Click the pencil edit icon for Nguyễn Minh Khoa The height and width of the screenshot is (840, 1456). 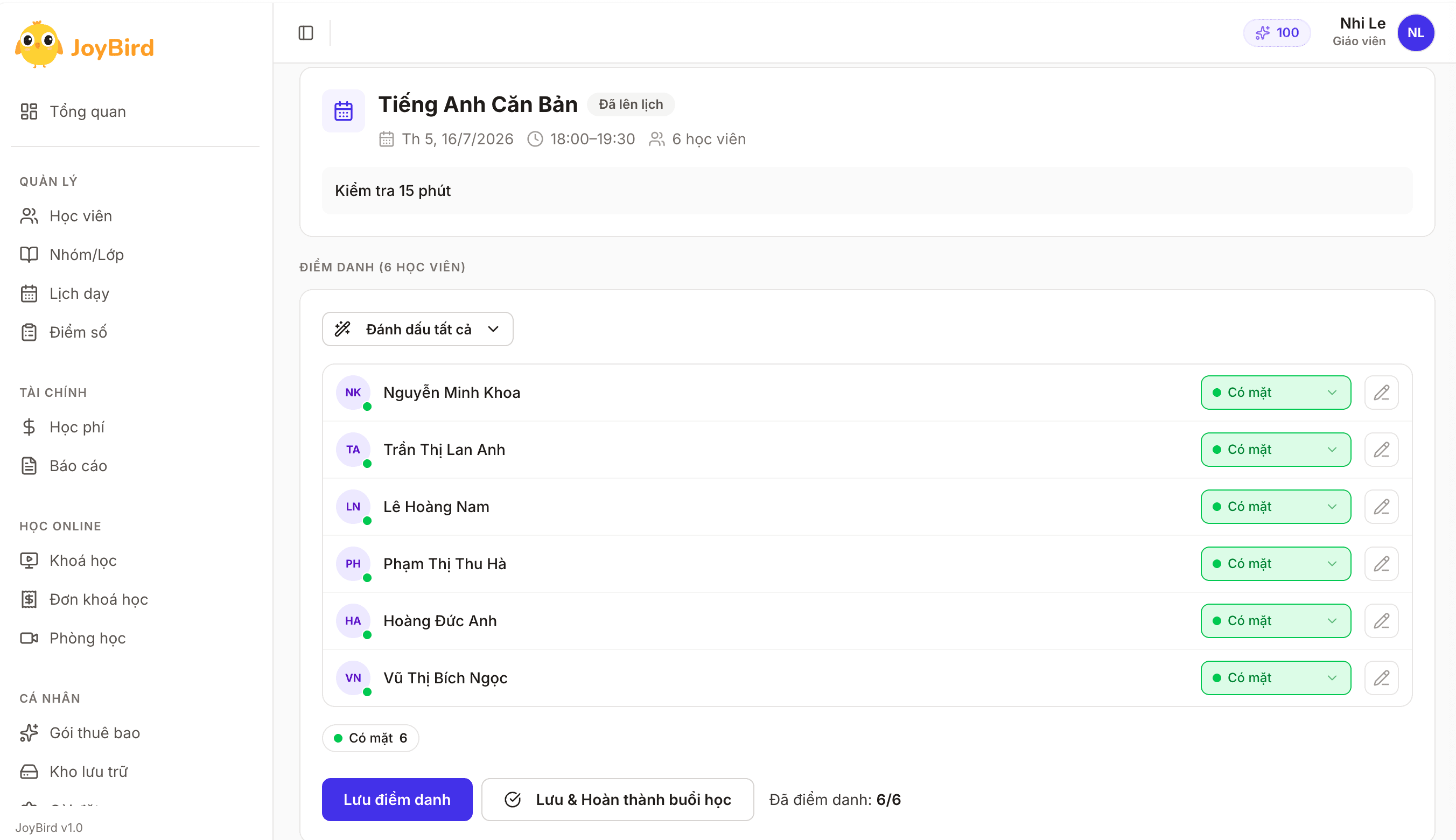(x=1381, y=393)
